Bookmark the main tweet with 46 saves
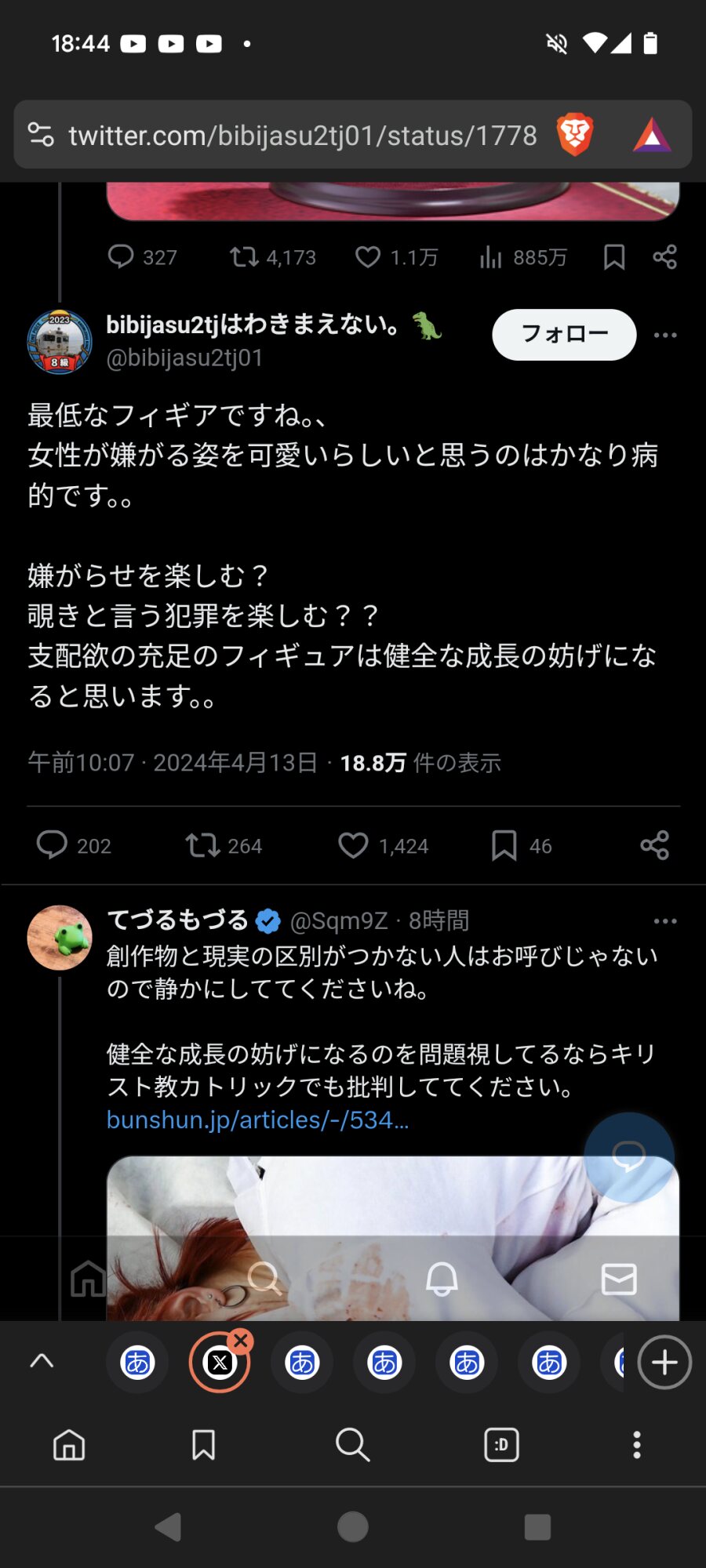This screenshot has height=1568, width=706. [x=504, y=845]
